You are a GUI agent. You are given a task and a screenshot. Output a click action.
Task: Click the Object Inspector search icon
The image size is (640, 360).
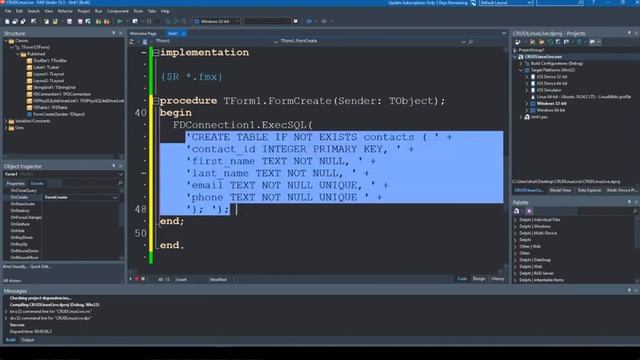(x=120, y=183)
